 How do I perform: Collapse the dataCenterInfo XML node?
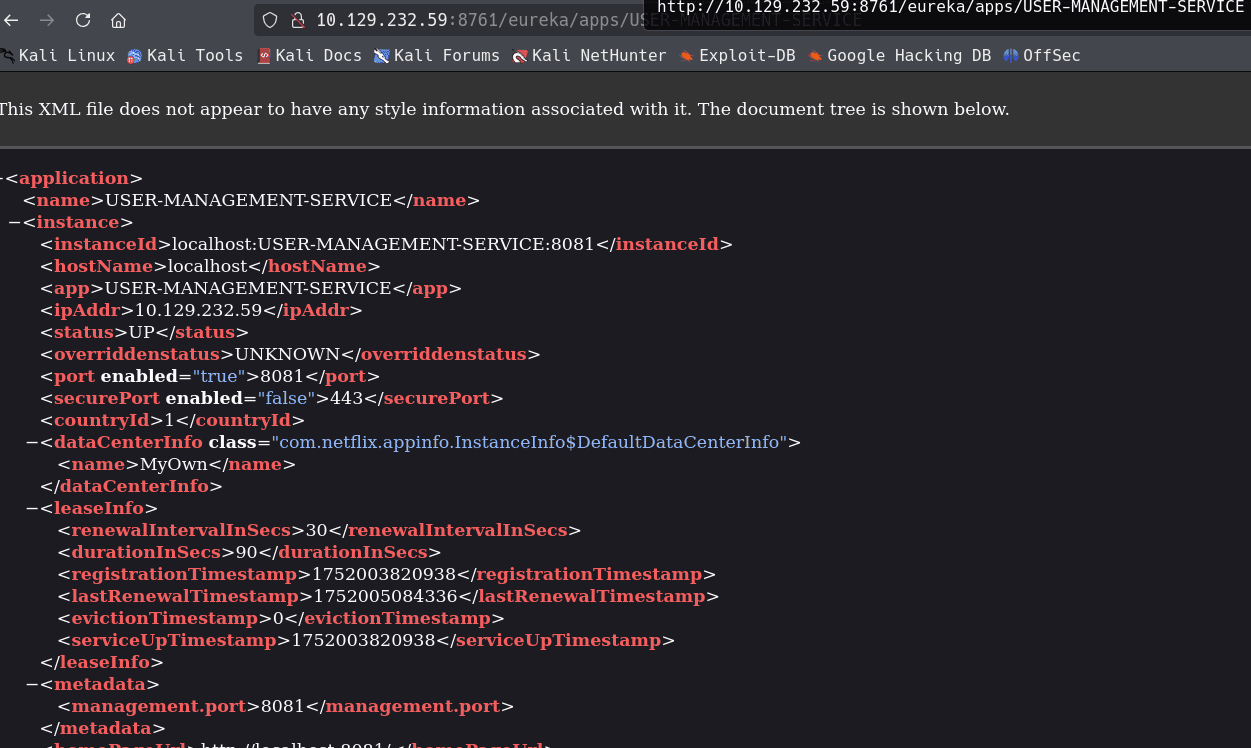click(x=32, y=443)
